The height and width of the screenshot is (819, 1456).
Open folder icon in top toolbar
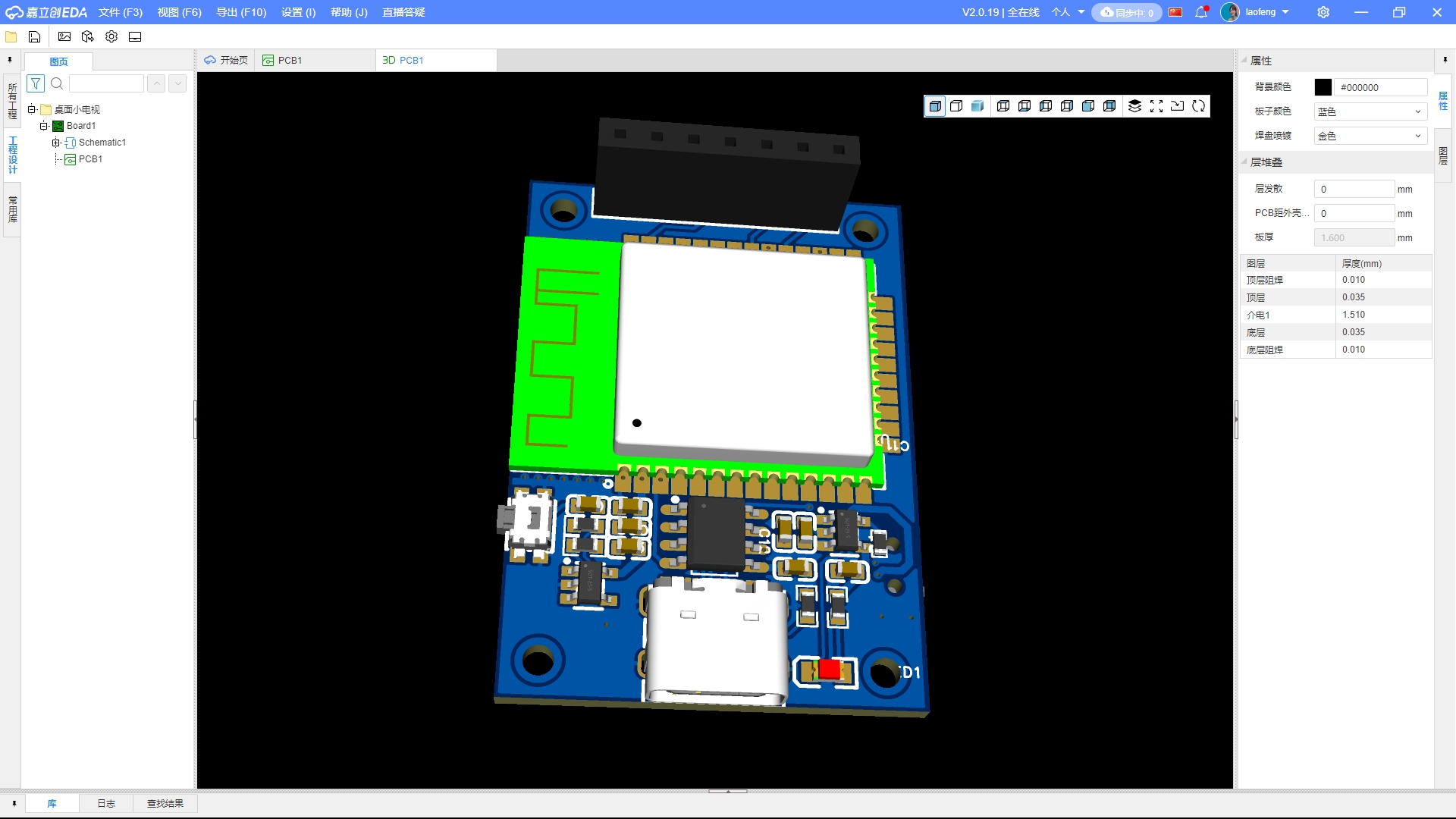(x=11, y=36)
